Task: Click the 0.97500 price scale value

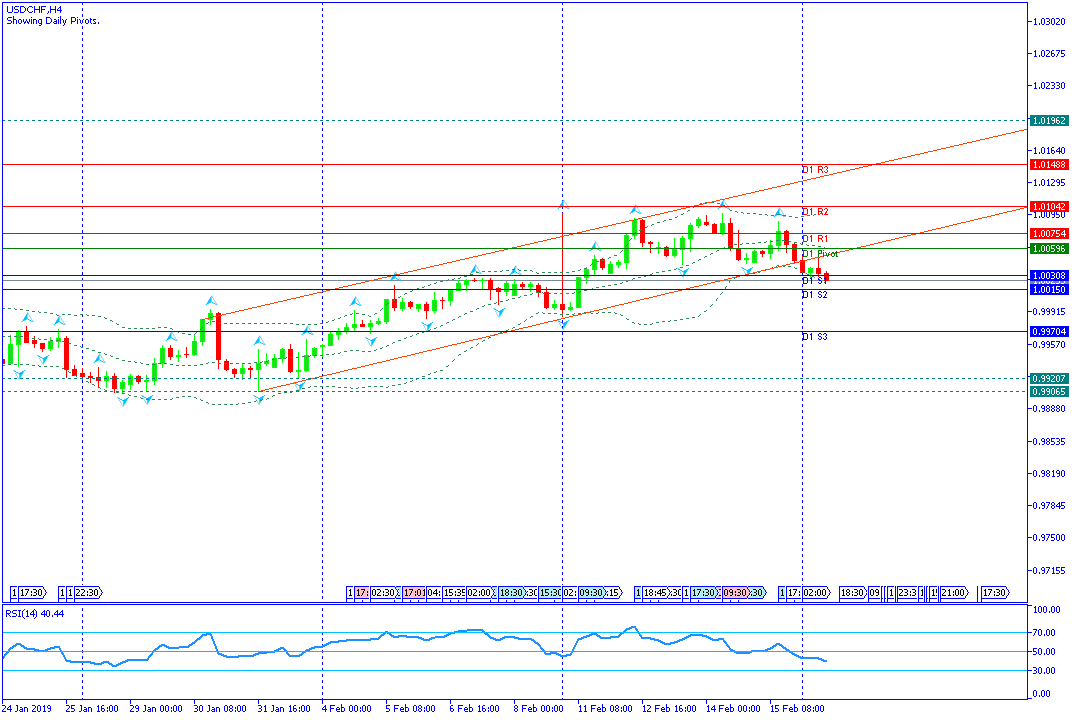Action: pyautogui.click(x=1050, y=538)
